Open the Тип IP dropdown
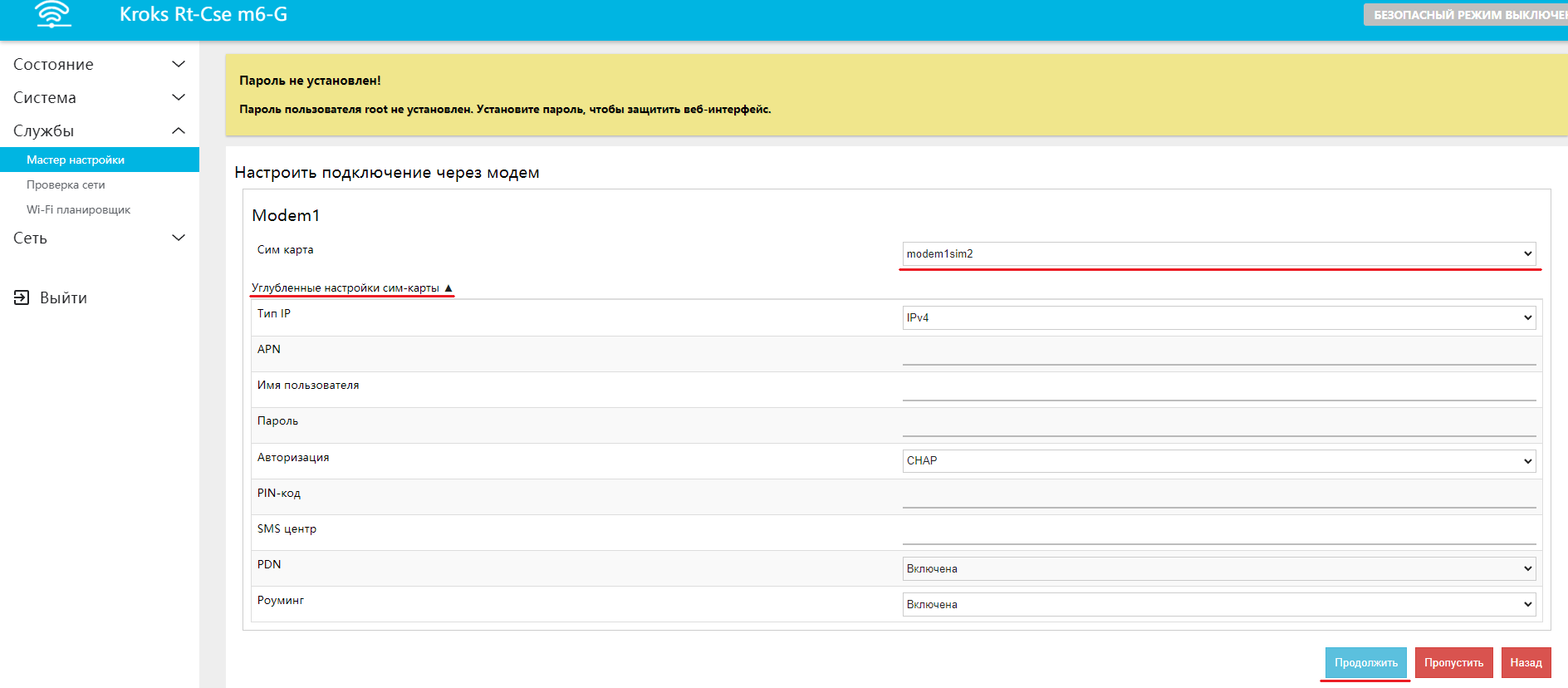Screen dimensions: 1568x688 1218,318
